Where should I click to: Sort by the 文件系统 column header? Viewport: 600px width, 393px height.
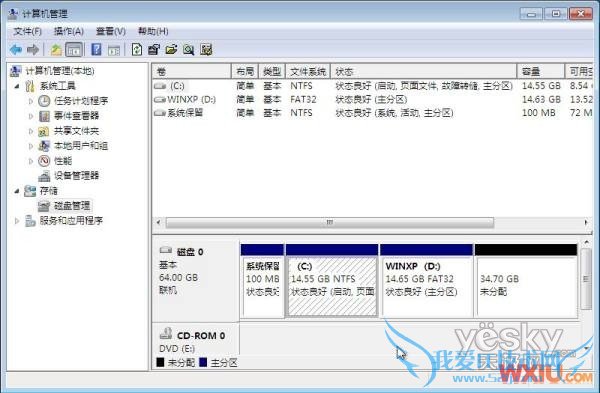[308, 71]
